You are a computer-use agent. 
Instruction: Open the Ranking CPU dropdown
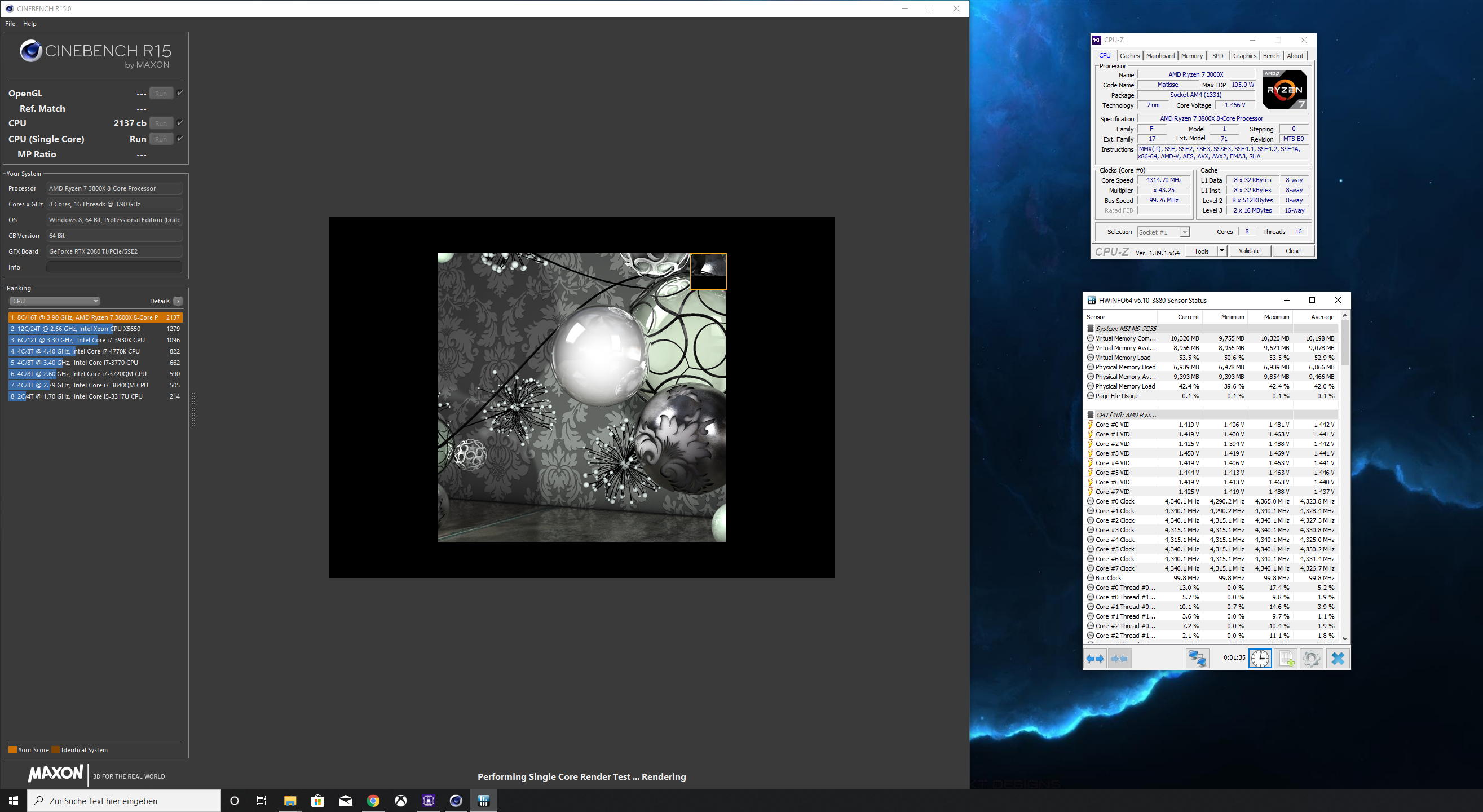click(x=55, y=301)
